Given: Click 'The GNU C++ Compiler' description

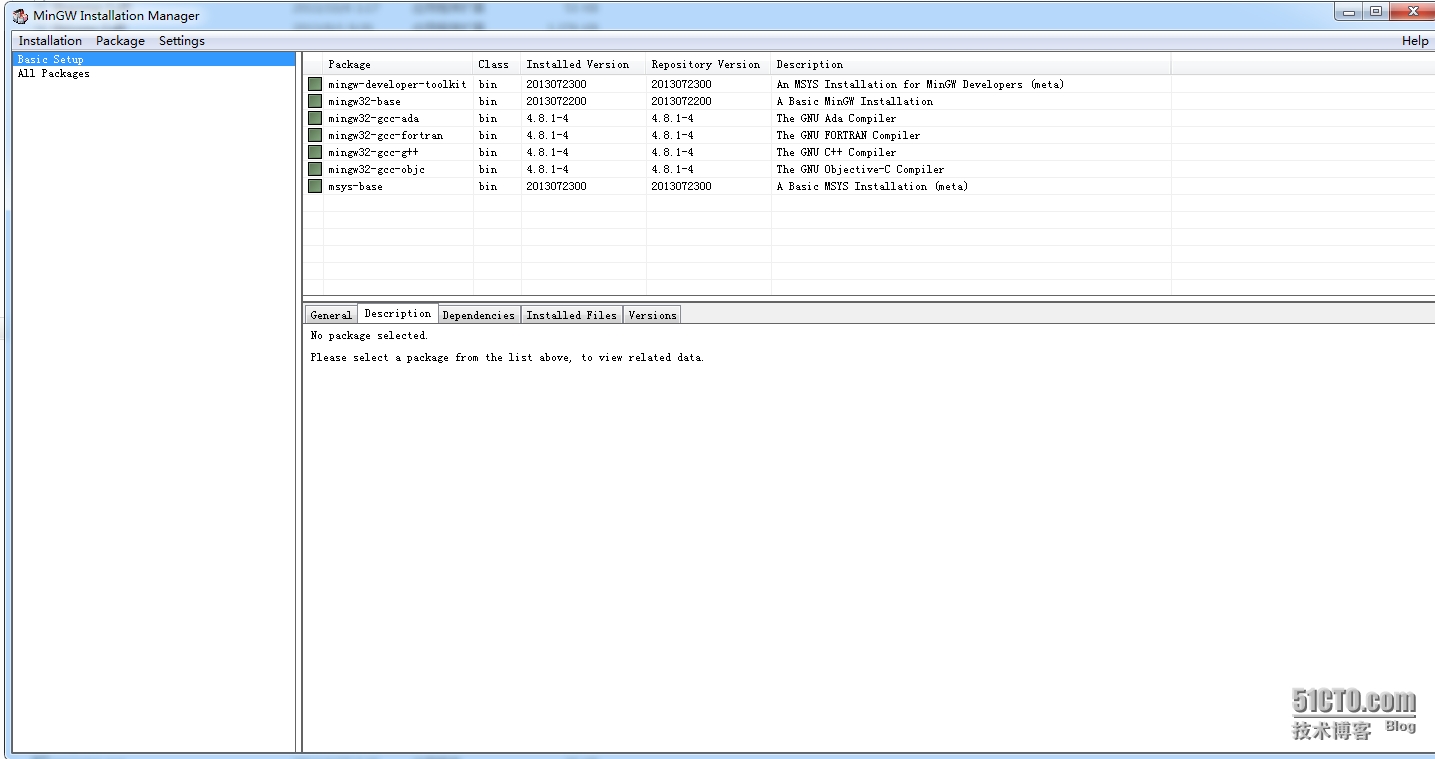Looking at the screenshot, I should click(836, 153).
